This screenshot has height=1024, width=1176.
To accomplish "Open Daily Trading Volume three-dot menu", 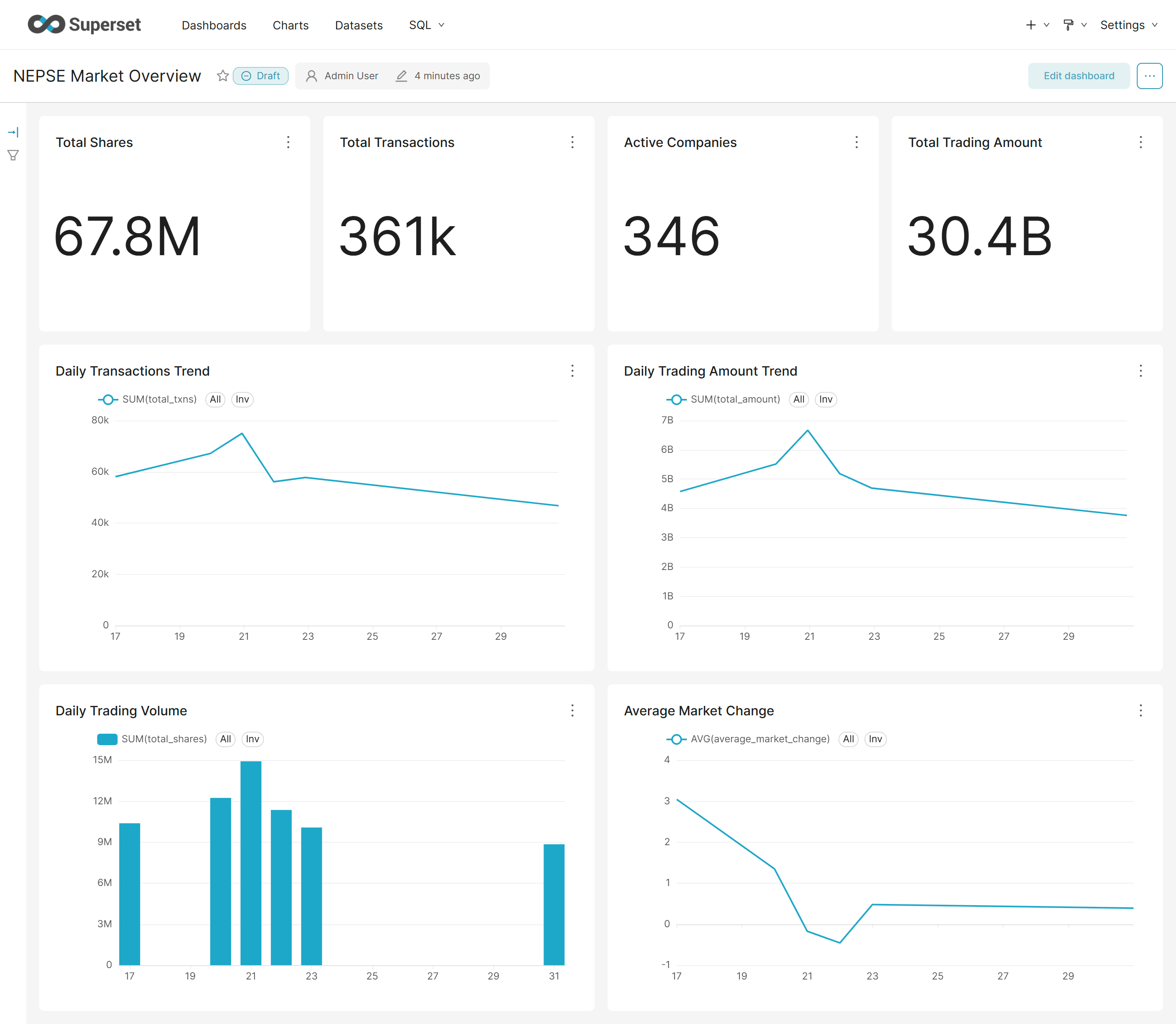I will (x=572, y=710).
